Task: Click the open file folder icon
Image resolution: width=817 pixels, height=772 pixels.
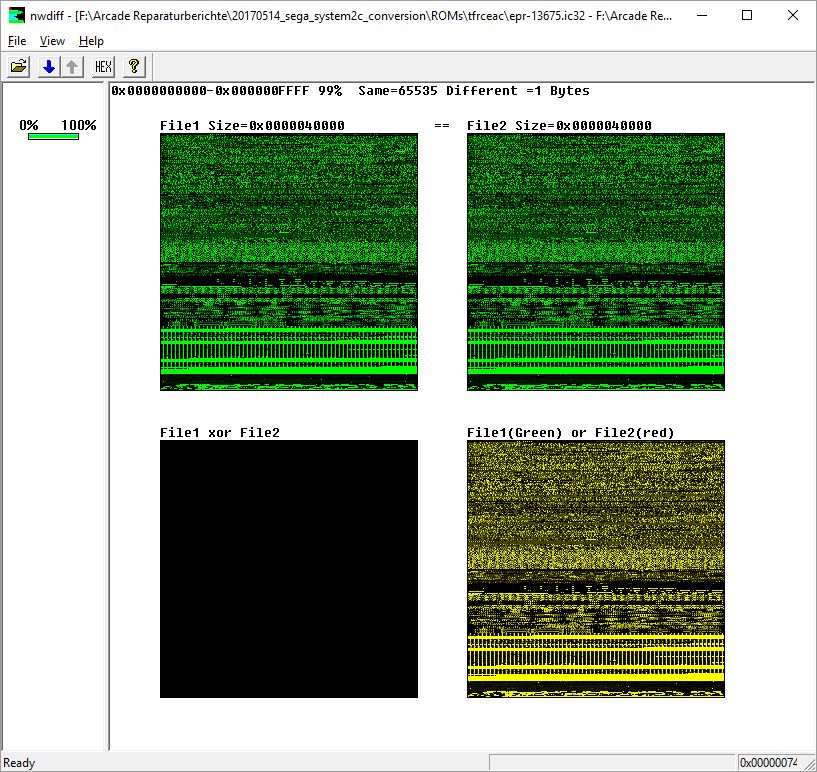Action: pos(19,67)
